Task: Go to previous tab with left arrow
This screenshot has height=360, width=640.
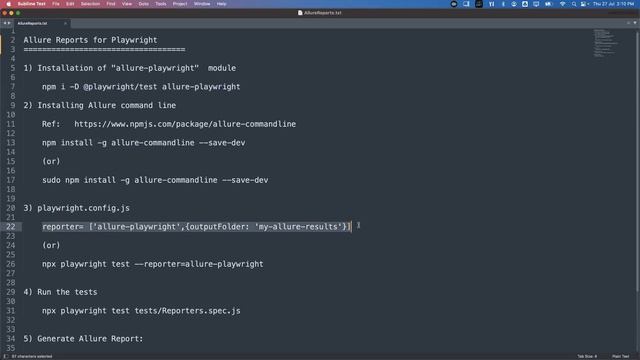Action: 4,23
